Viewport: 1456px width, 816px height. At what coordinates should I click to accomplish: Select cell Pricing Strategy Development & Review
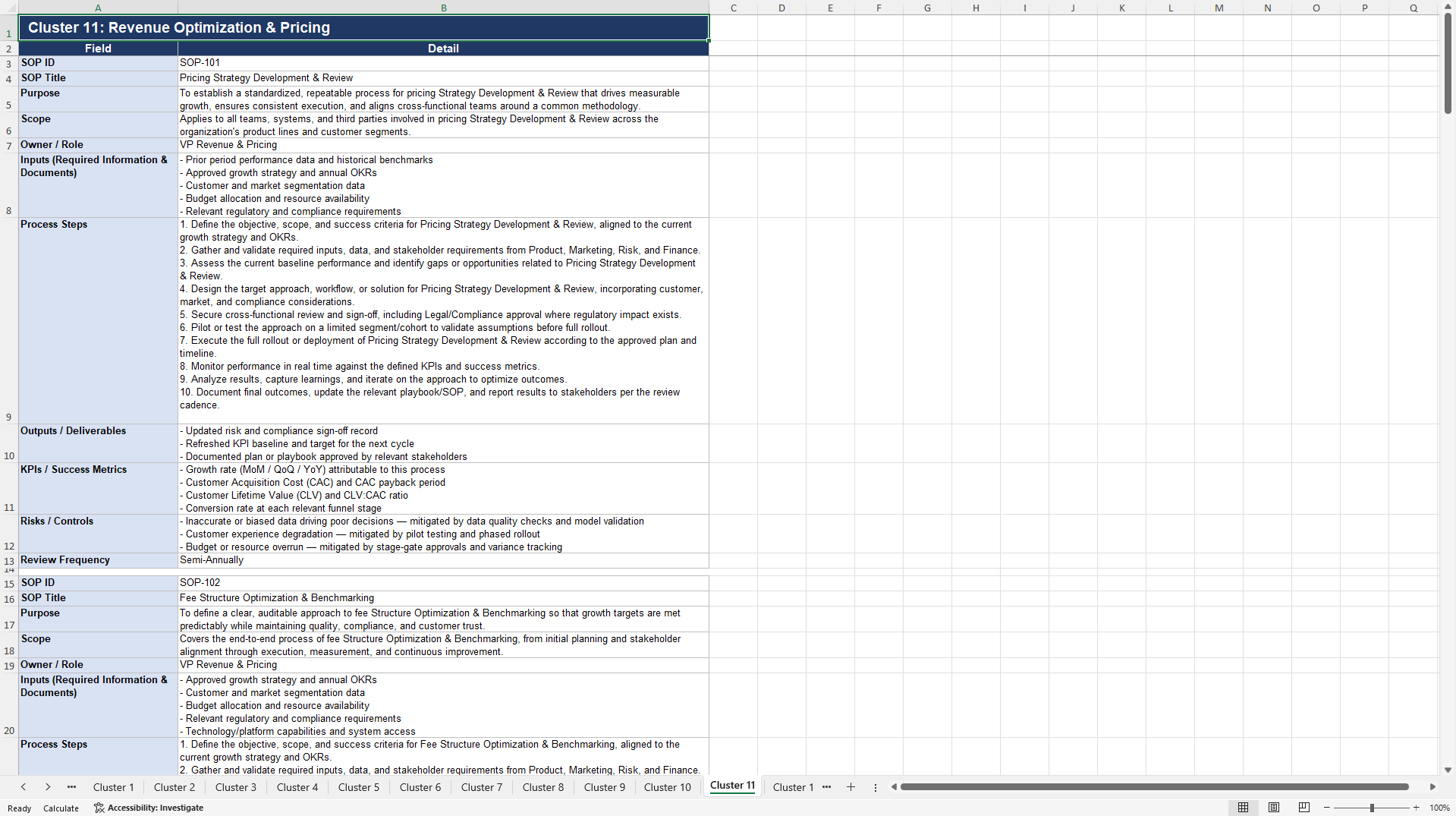click(443, 78)
